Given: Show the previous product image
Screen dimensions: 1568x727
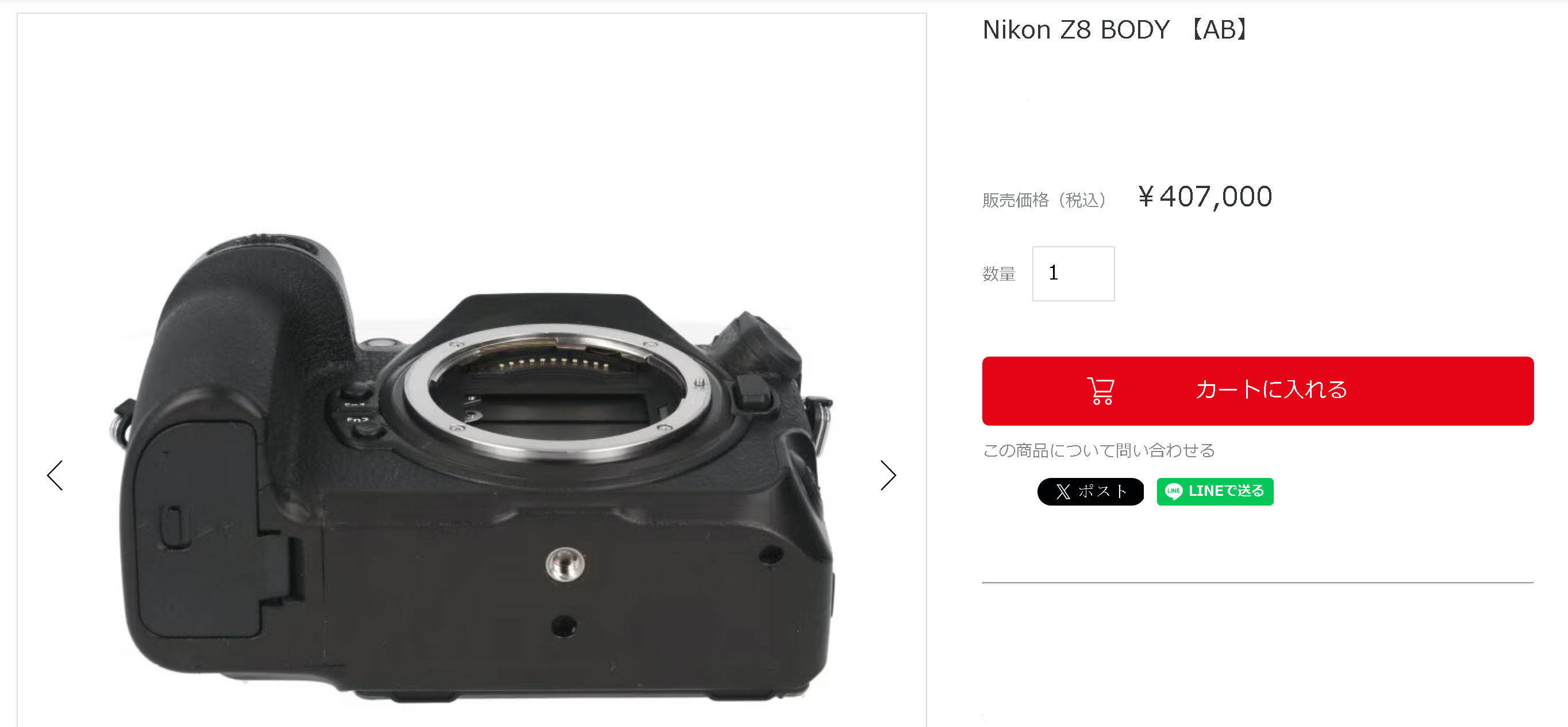Looking at the screenshot, I should click(55, 476).
